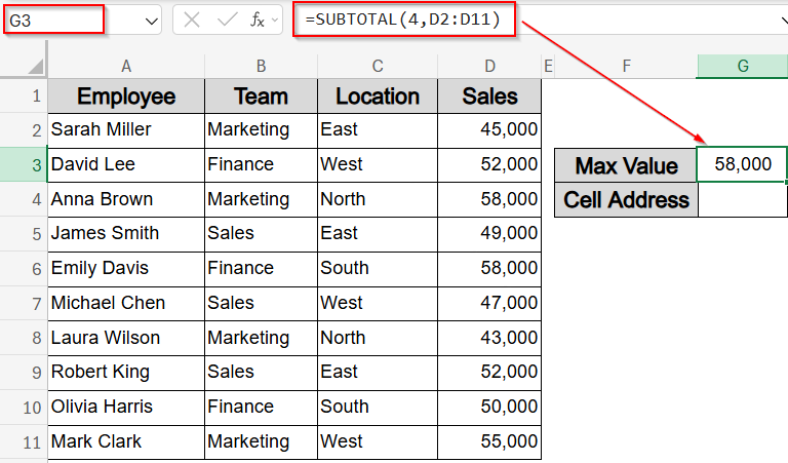788x463 pixels.
Task: Select cell containing Sarah Miller
Action: 126,129
